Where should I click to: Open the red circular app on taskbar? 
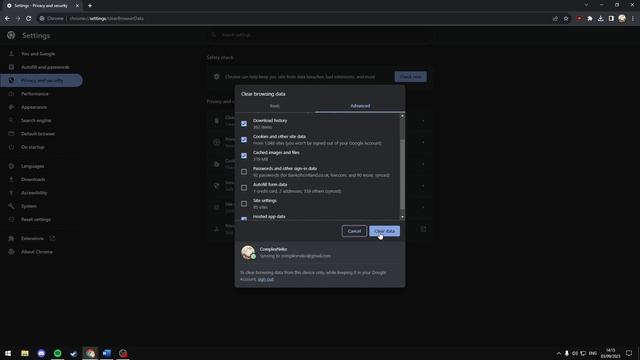pos(123,353)
